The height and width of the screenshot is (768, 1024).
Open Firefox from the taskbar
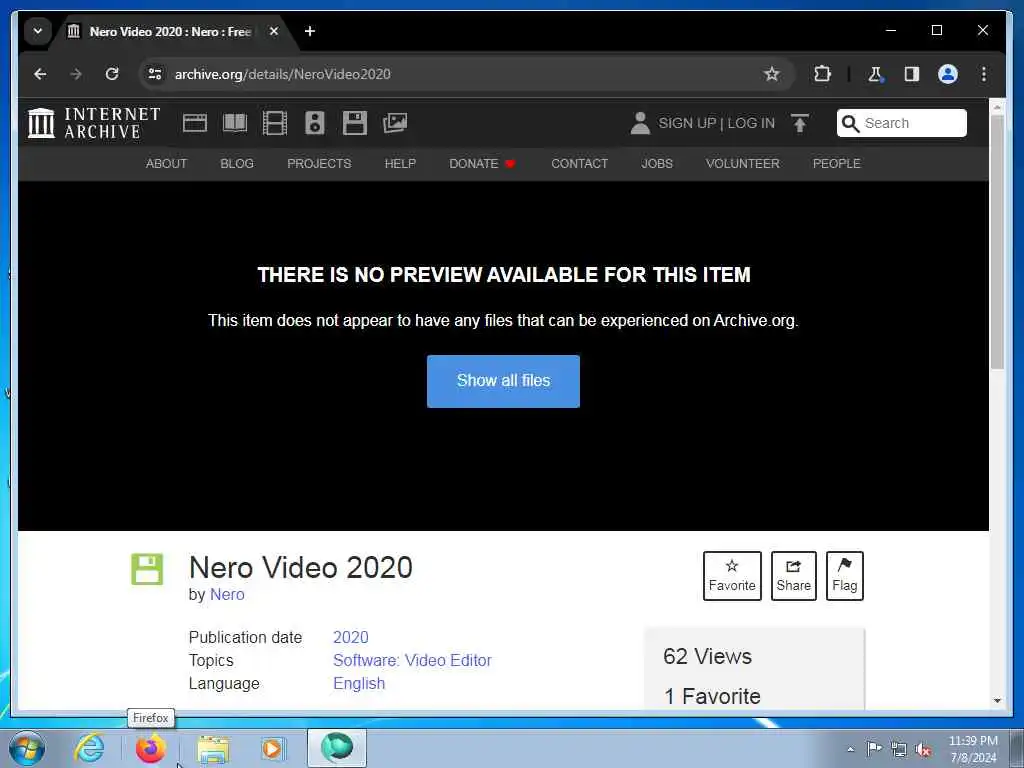pyautogui.click(x=150, y=748)
